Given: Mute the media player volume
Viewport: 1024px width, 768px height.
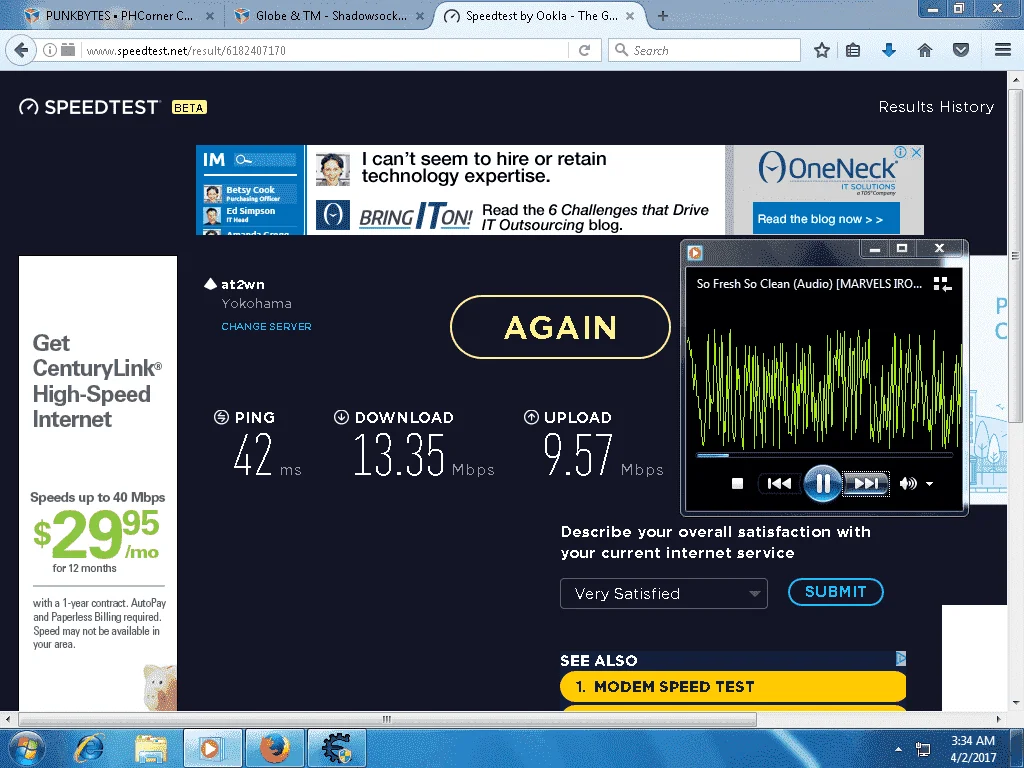Looking at the screenshot, I should pos(908,483).
